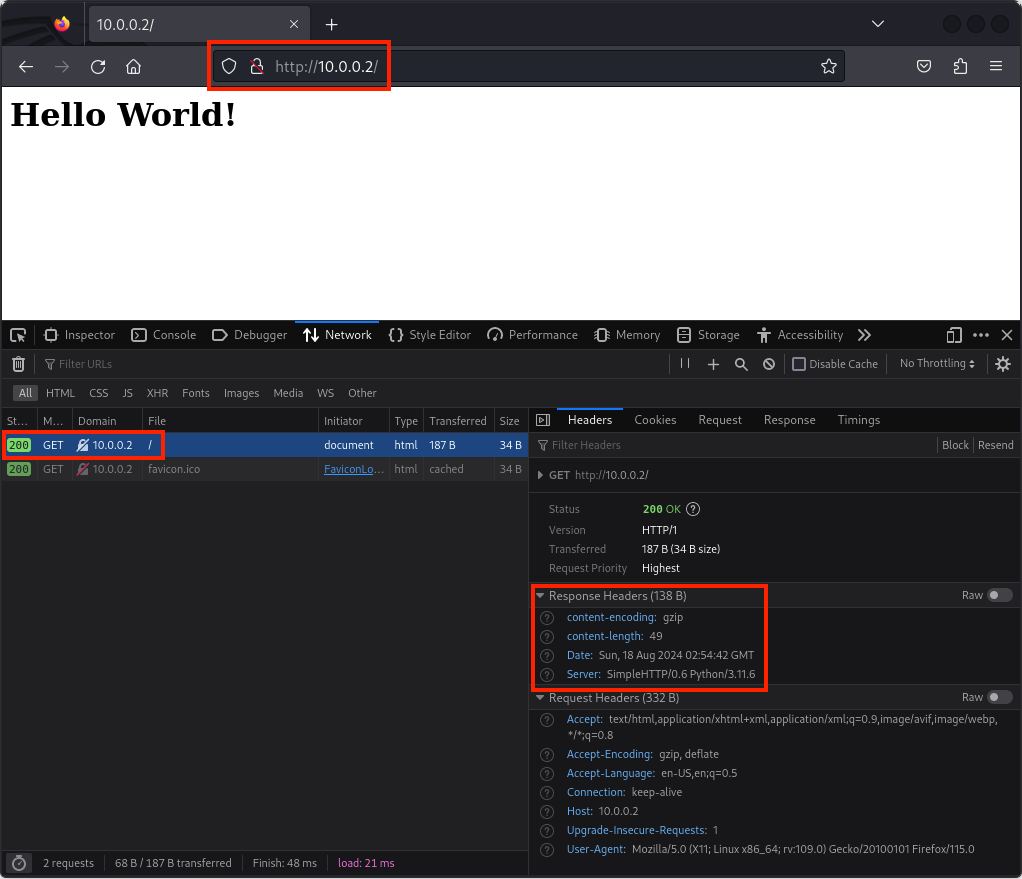The image size is (1022, 879).
Task: Bookmark this page with the star
Action: point(828,66)
